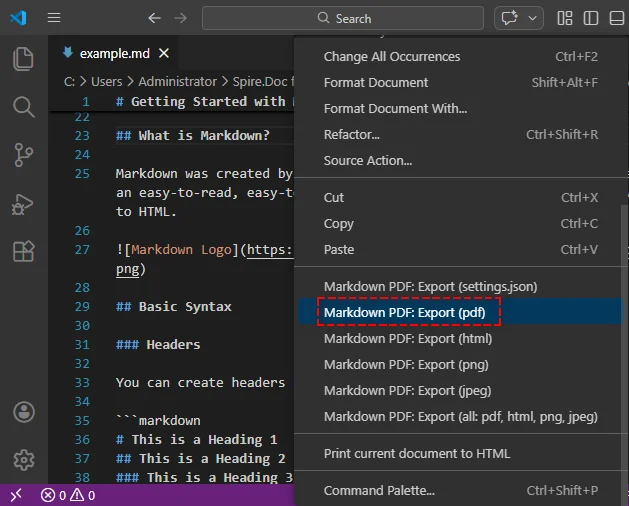Choose Markdown PDF: Export (pdf)

(461, 312)
